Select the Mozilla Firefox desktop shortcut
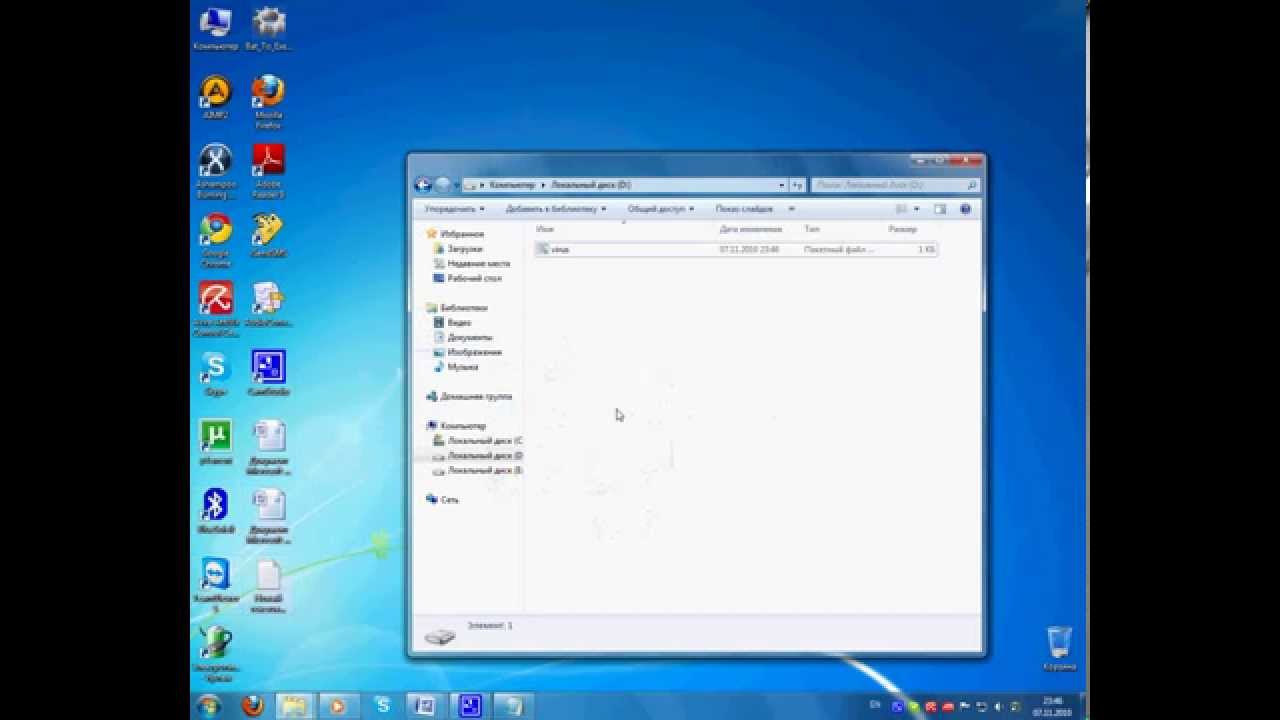Image resolution: width=1280 pixels, height=720 pixels. coord(268,103)
